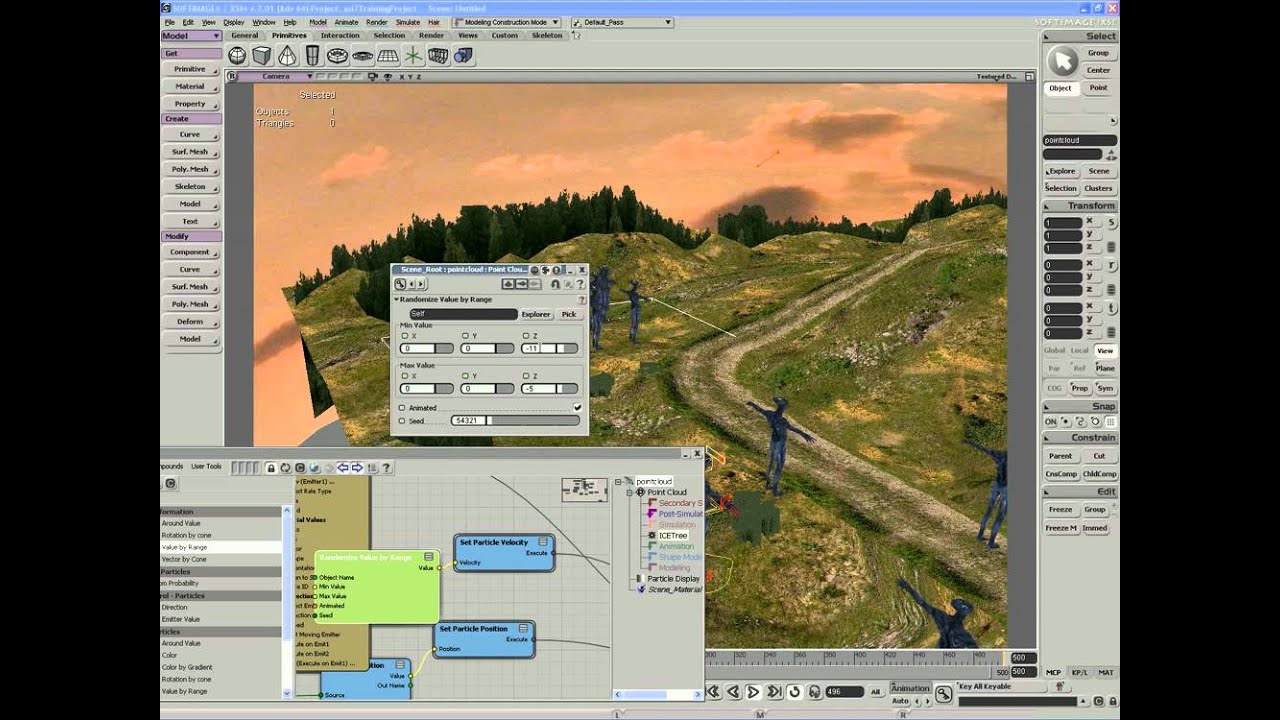This screenshot has height=720, width=1280.
Task: Click the Deform button under Modify
Action: 190,321
